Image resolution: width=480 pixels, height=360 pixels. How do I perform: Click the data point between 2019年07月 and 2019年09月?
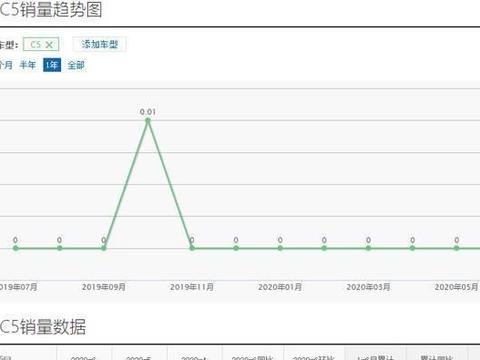point(60,248)
